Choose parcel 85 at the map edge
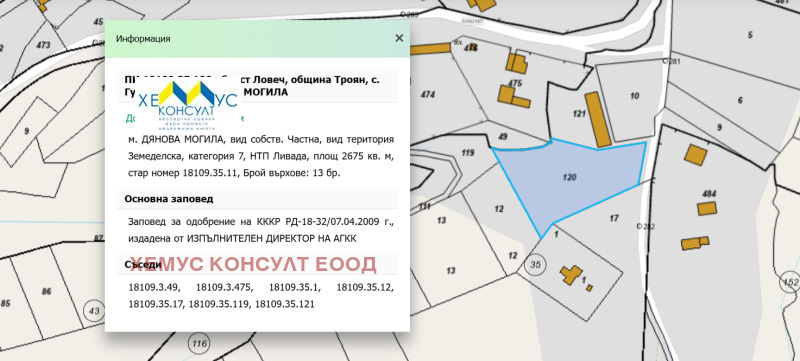This screenshot has height=361, width=800. (x=6, y=303)
